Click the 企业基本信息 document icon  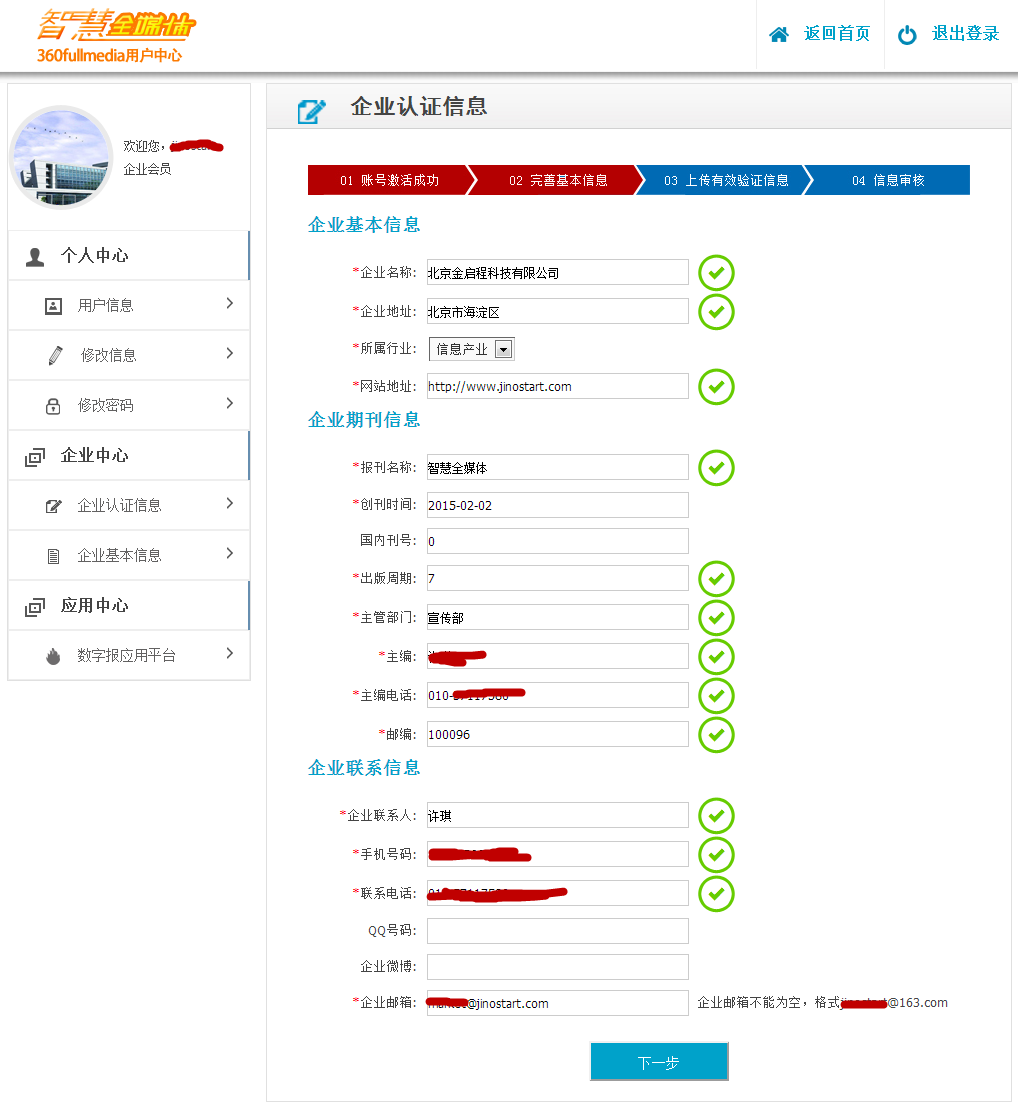53,556
